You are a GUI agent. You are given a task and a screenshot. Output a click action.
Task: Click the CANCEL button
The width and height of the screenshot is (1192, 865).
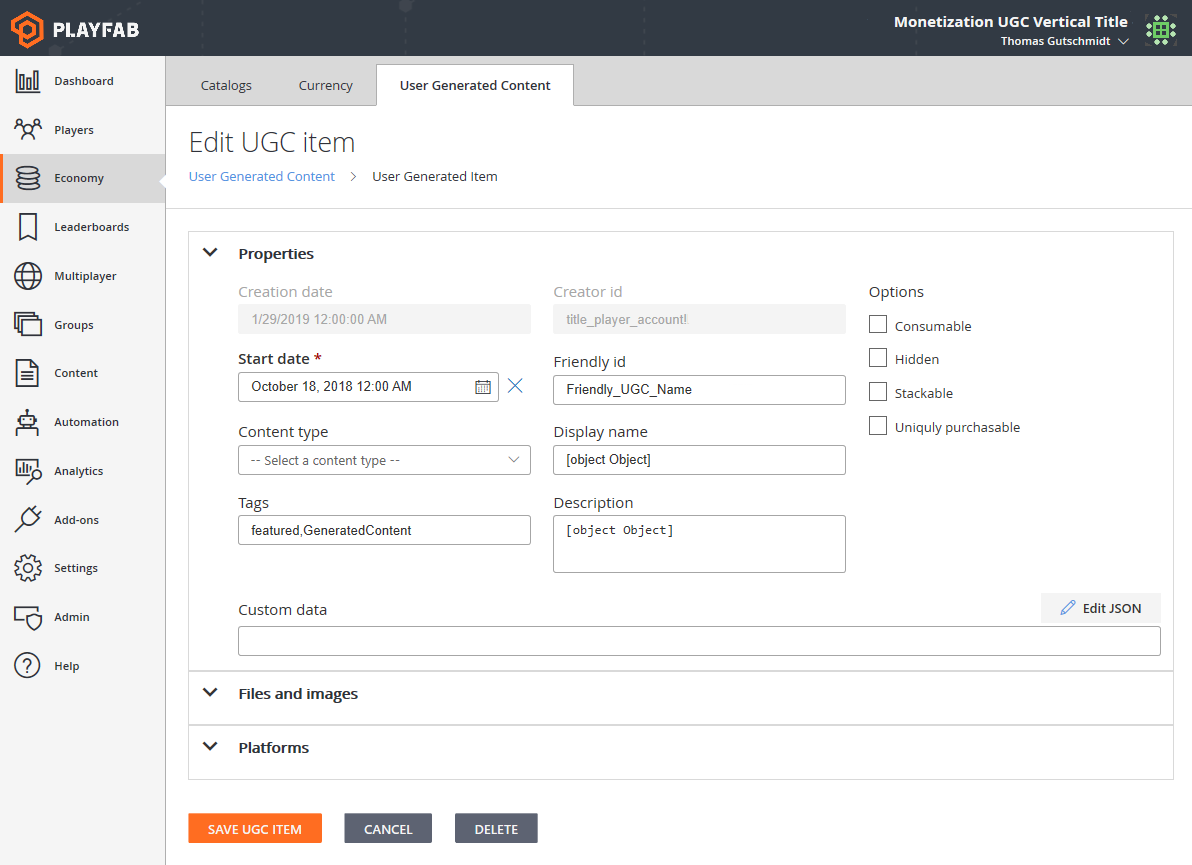(388, 829)
